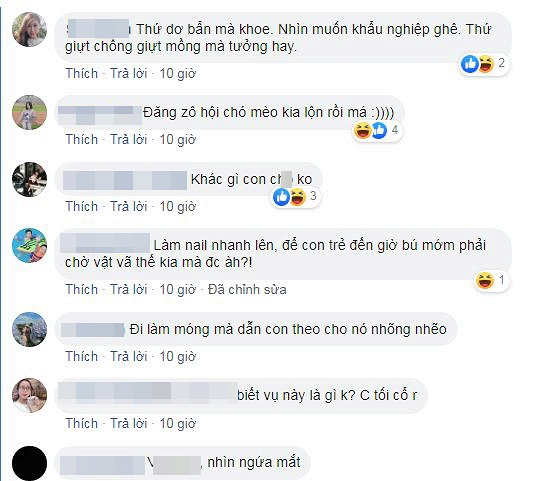Open first commenter's profile picture
The width and height of the screenshot is (540, 481).
[x=29, y=29]
